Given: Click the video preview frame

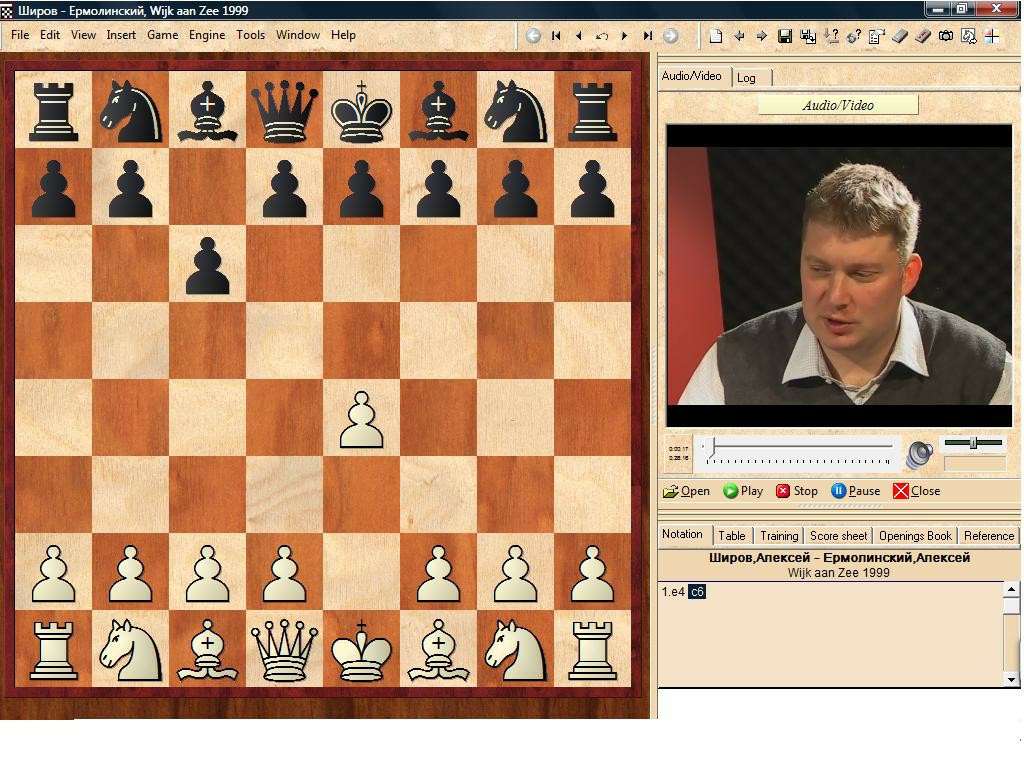Looking at the screenshot, I should pyautogui.click(x=839, y=275).
